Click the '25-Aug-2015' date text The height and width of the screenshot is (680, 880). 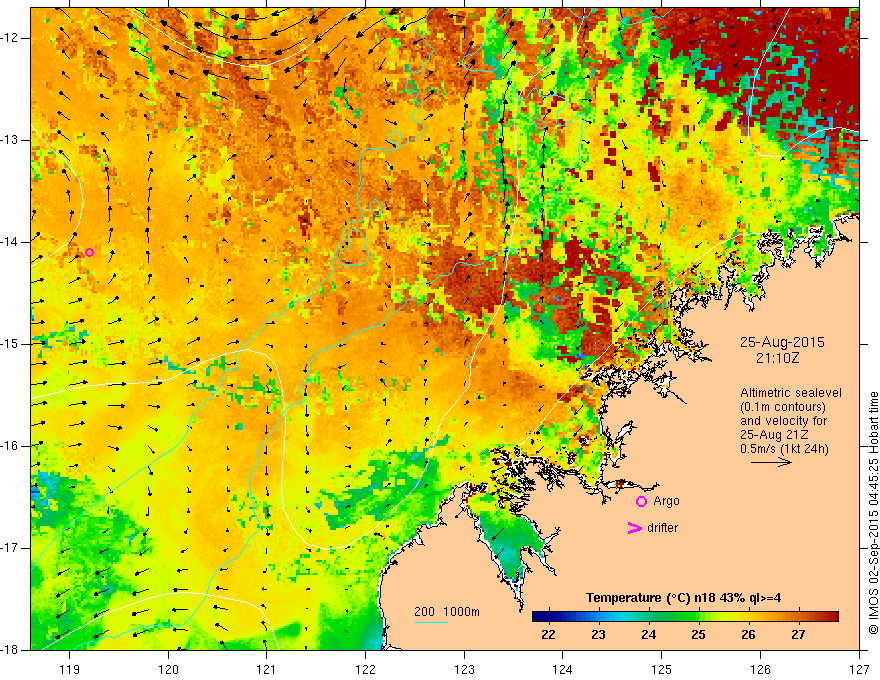[782, 342]
